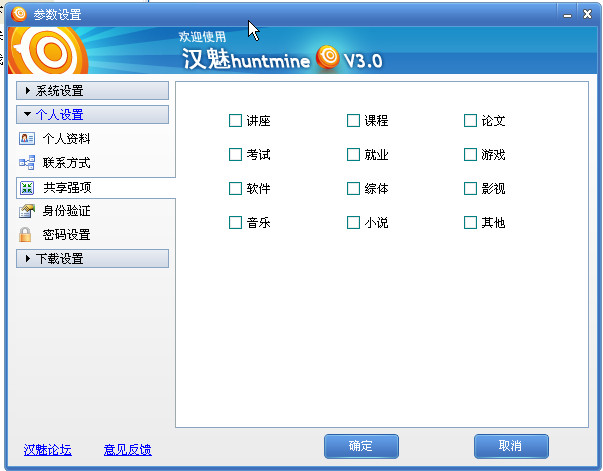Open the 汉魅论坛 link
Screen dimensions: 603x471
(x=48, y=450)
